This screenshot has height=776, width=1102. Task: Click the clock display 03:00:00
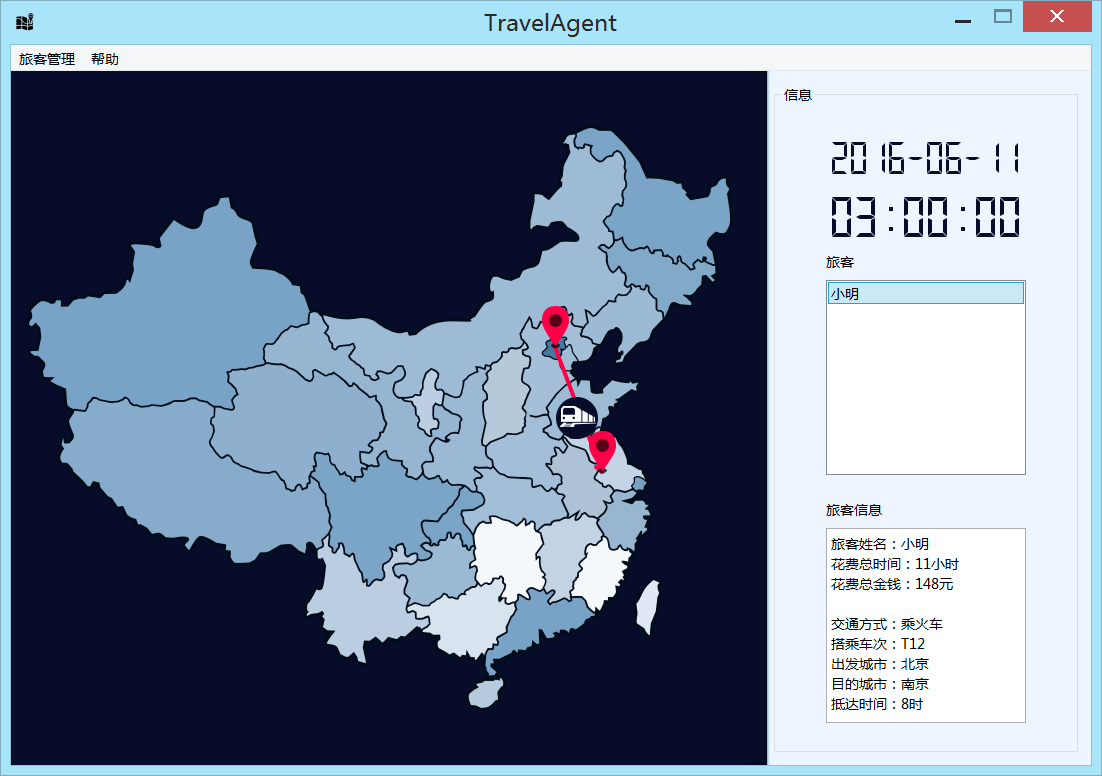coord(925,216)
